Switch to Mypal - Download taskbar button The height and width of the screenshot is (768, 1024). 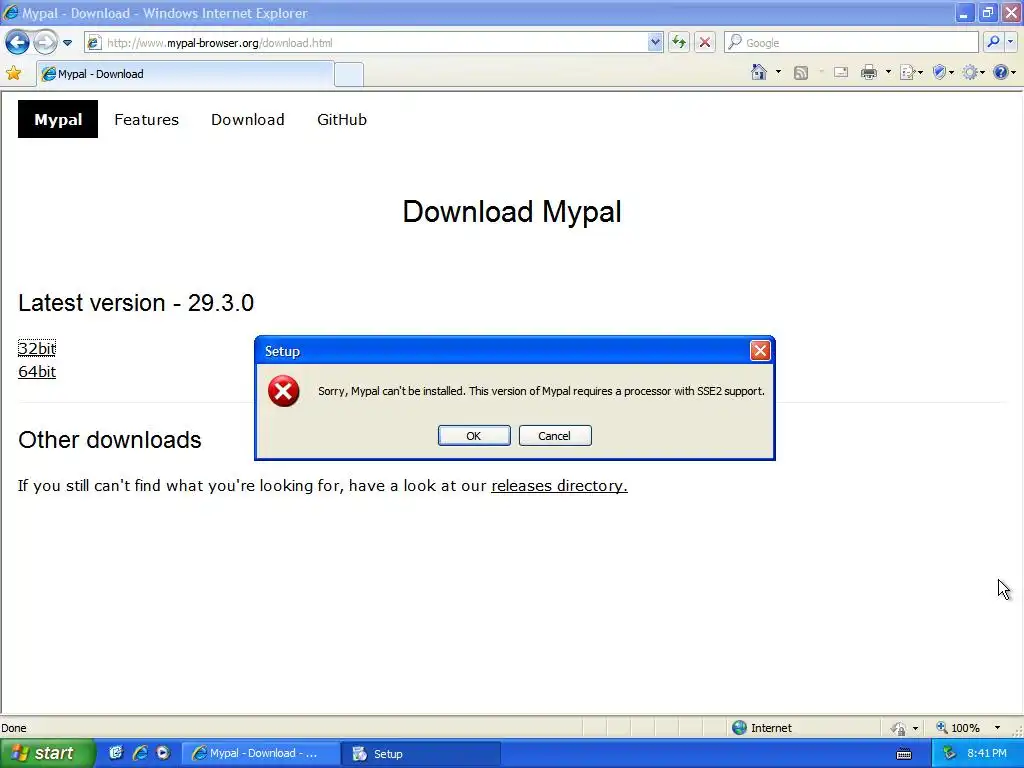pos(261,754)
